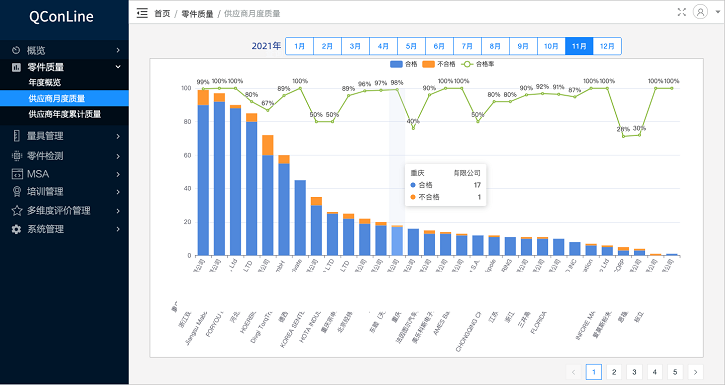Click the 量具管理 ruler icon
The image size is (725, 385).
coord(17,136)
